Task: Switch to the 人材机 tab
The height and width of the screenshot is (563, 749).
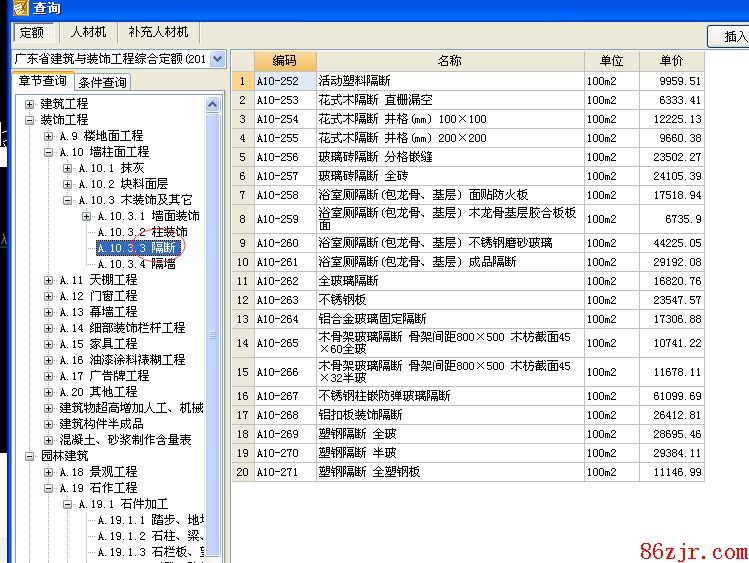Action: click(87, 32)
